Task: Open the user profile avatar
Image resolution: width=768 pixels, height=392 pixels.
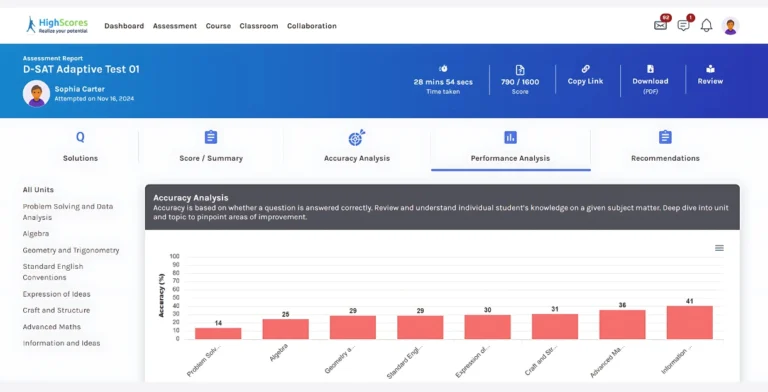Action: [x=730, y=26]
